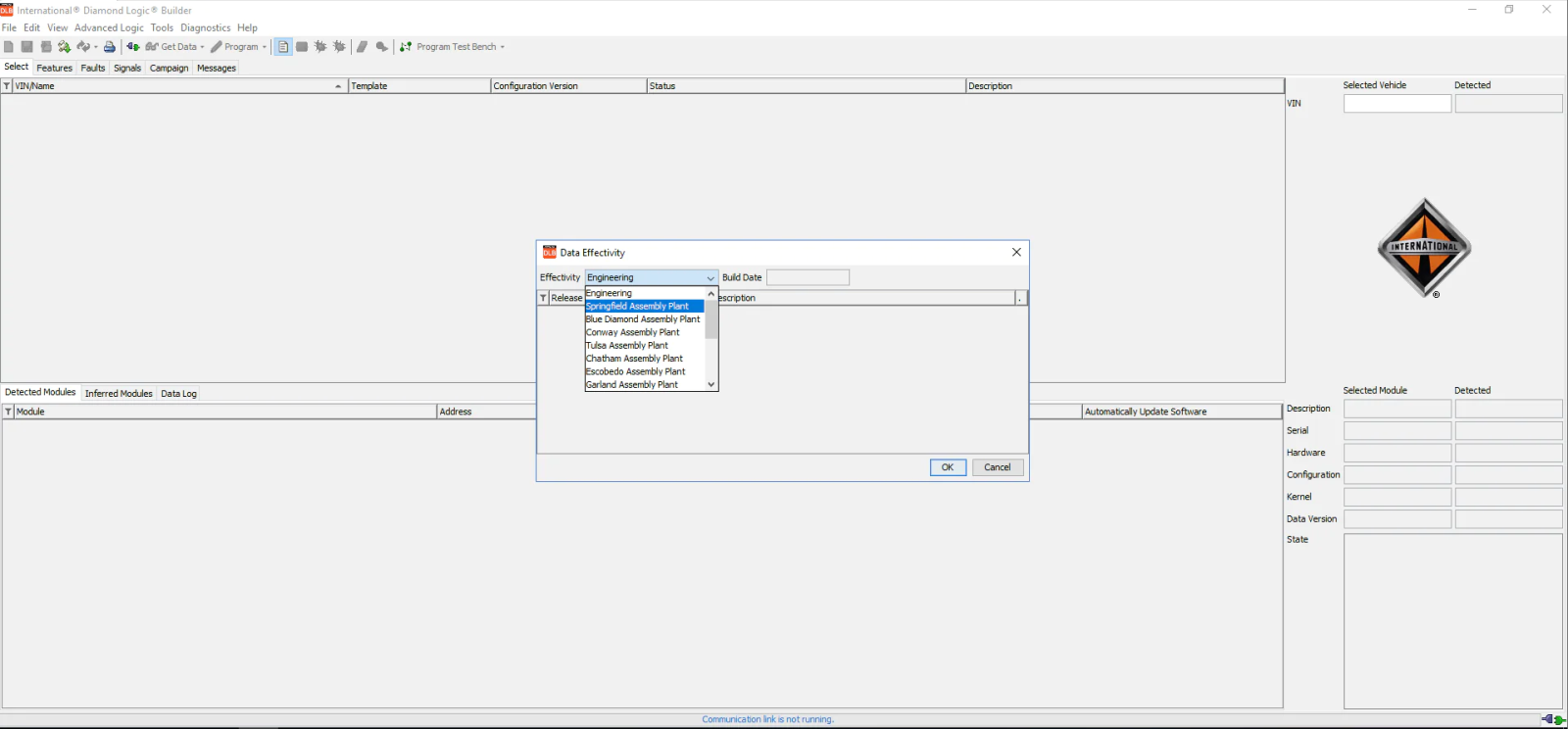Choose Chatham Assembly Plant from list
This screenshot has height=729, width=1568.
[645, 359]
